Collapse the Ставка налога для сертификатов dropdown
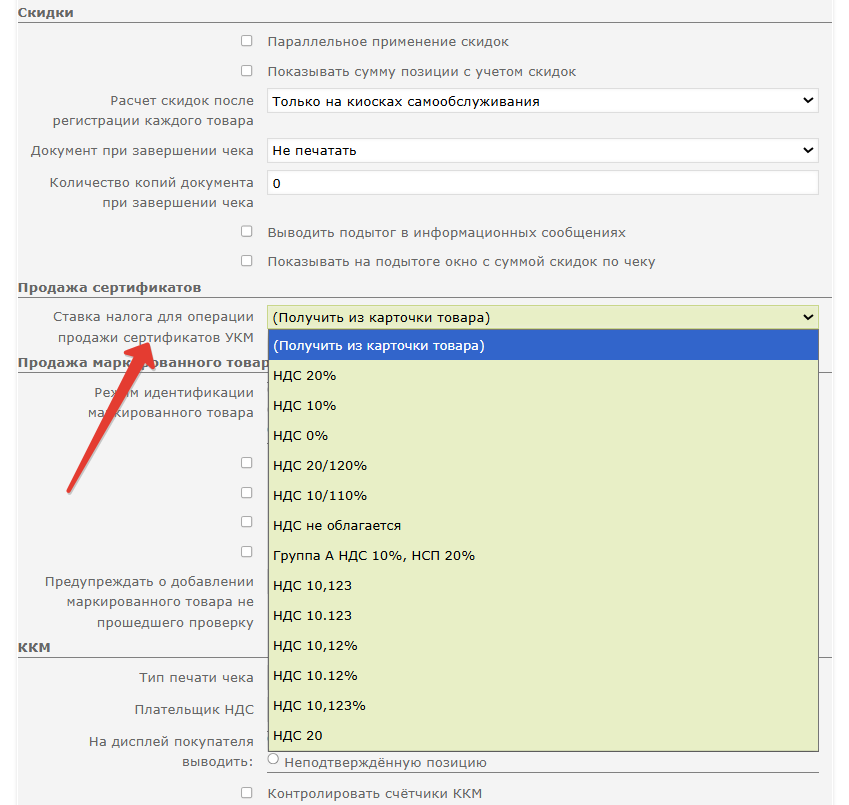Screen dimensions: 849x805 pos(542,317)
